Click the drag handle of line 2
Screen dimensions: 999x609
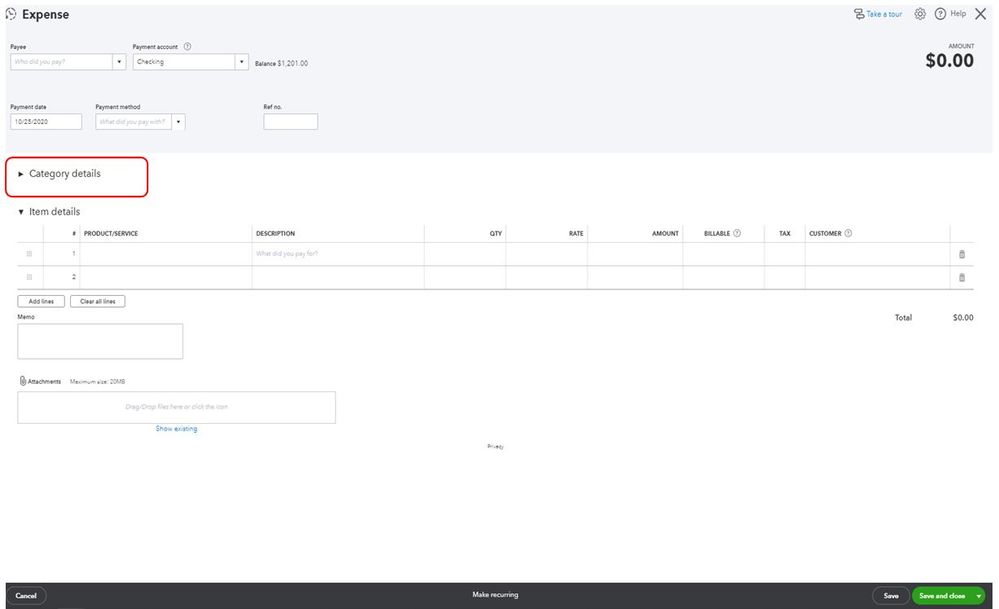pyautogui.click(x=29, y=277)
